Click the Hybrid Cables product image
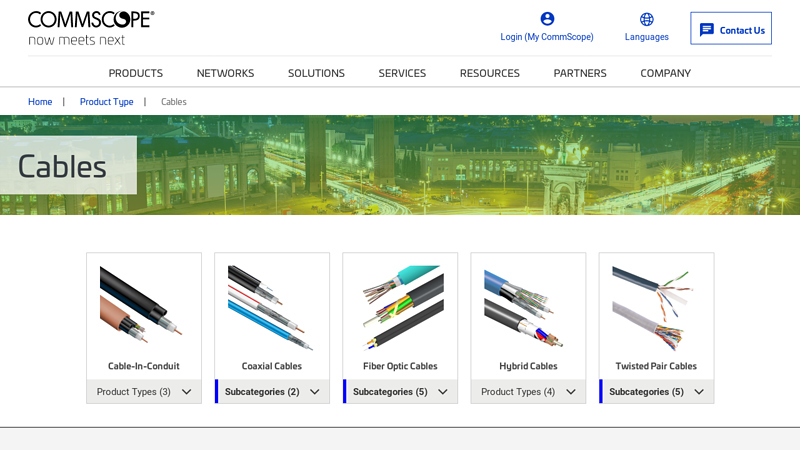This screenshot has height=450, width=800. coord(528,307)
